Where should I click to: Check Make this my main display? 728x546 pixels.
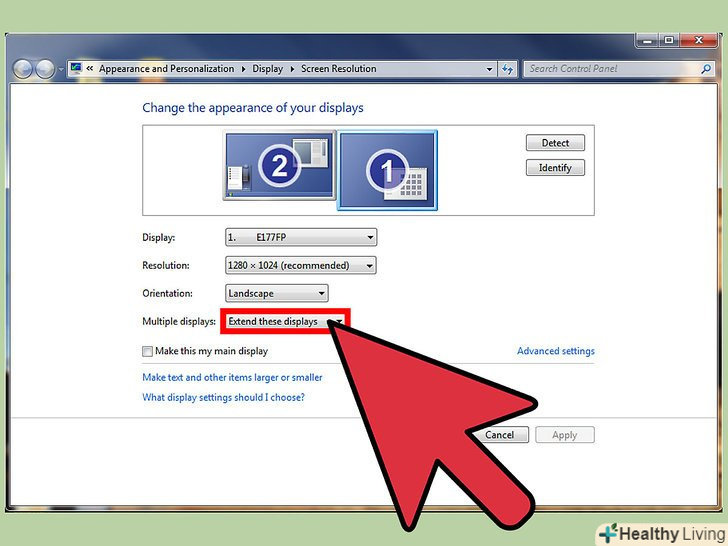pos(147,351)
